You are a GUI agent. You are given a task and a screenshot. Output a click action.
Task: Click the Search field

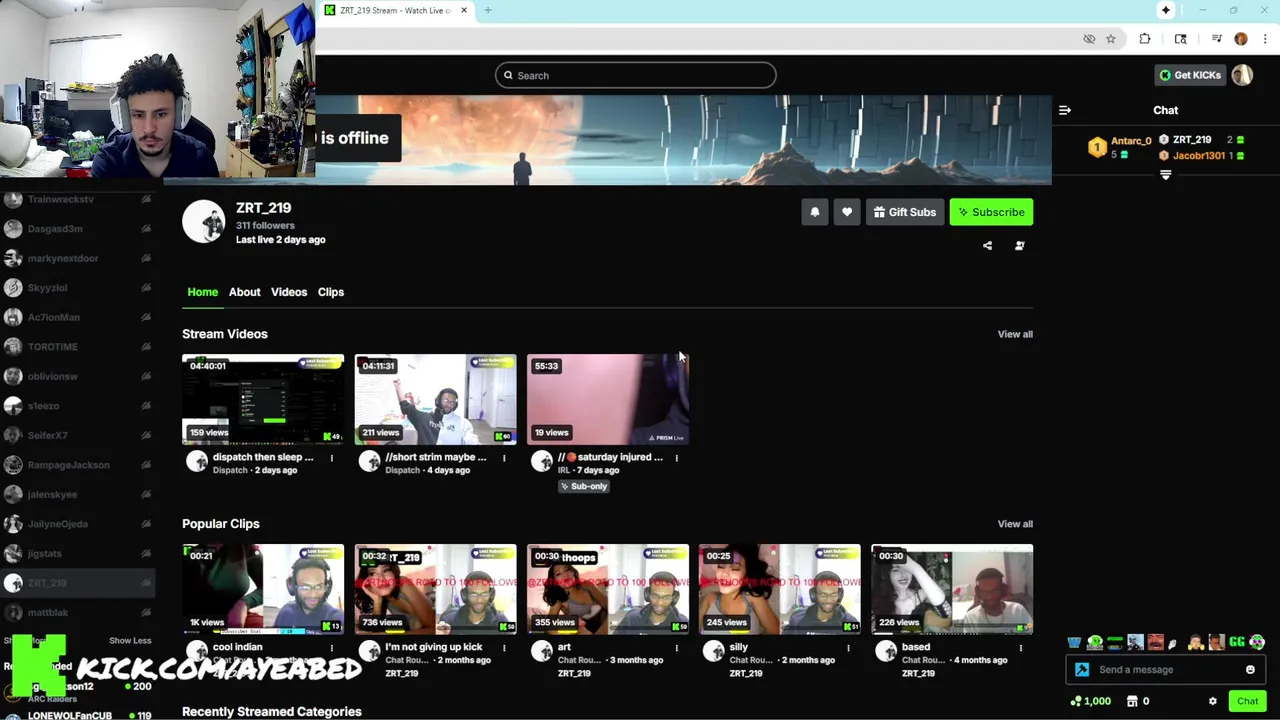click(x=635, y=75)
